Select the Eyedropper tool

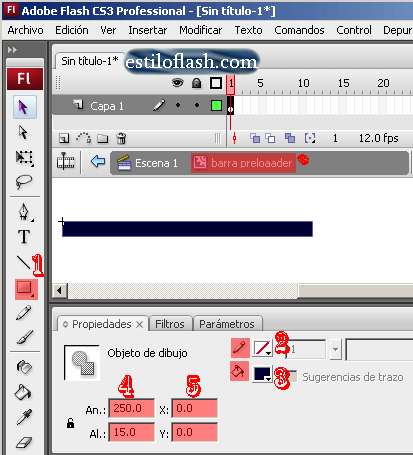[24, 417]
